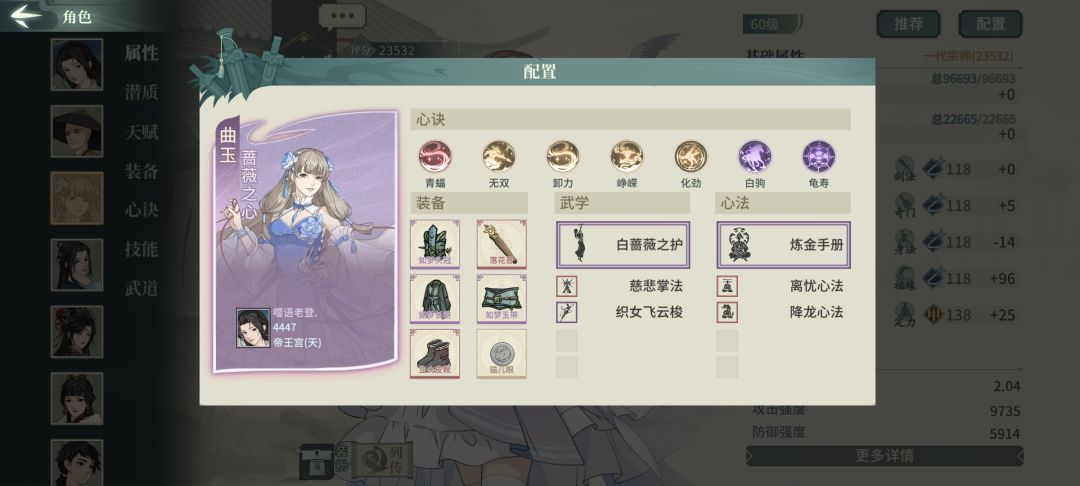The height and width of the screenshot is (486, 1080).
Task: Select the 如梦玉带 belt slot
Action: (x=501, y=299)
